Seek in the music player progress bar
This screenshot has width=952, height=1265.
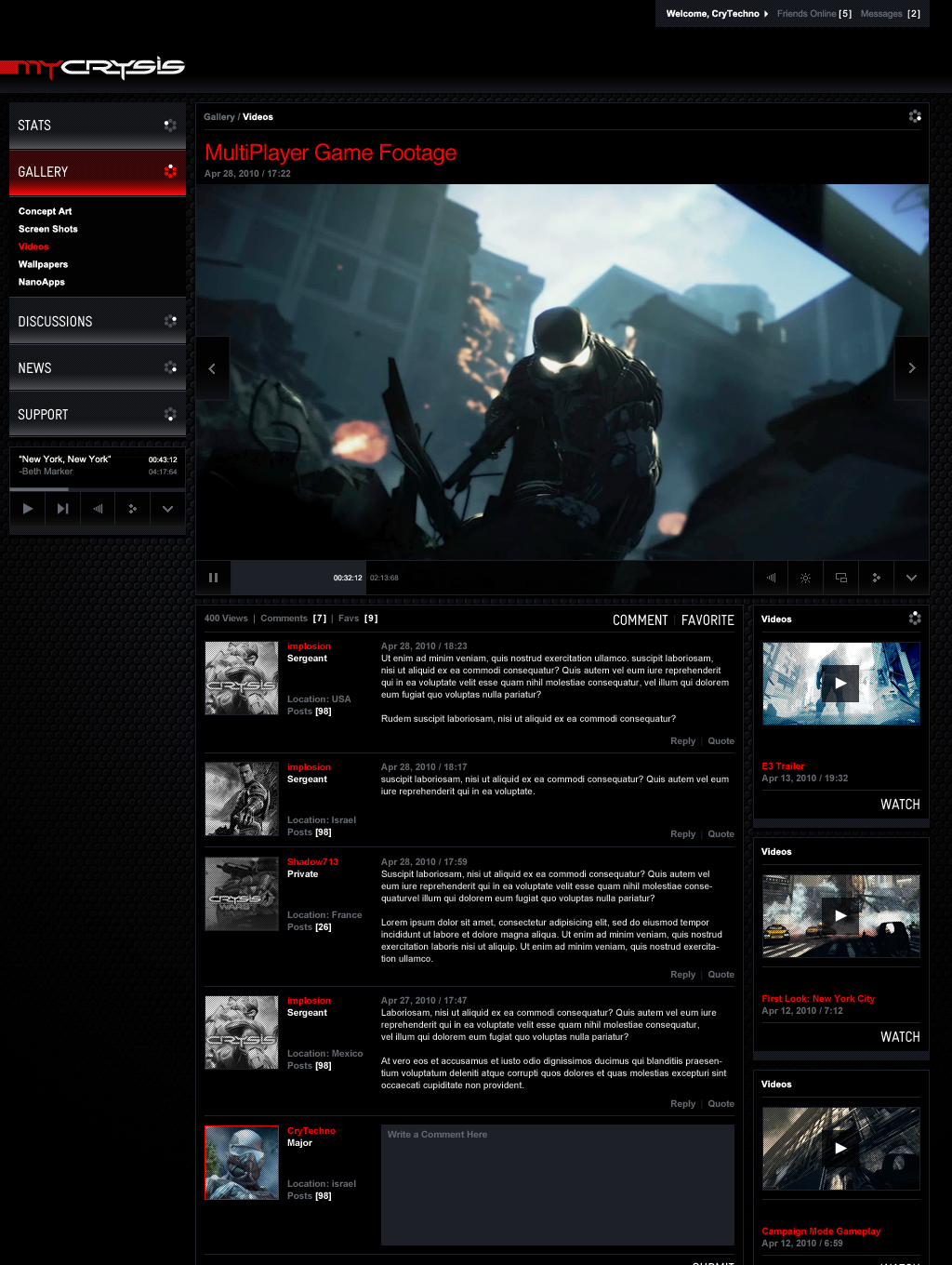tap(98, 489)
